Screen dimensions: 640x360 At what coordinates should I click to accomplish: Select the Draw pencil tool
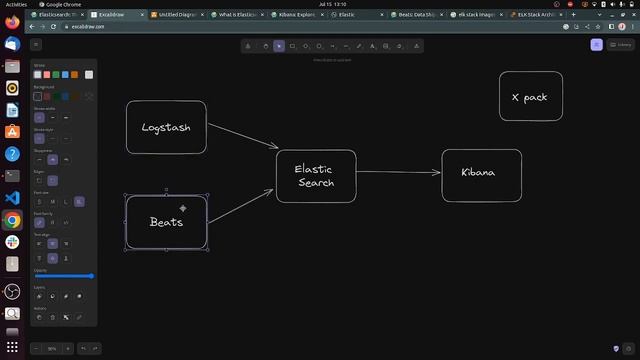(359, 46)
